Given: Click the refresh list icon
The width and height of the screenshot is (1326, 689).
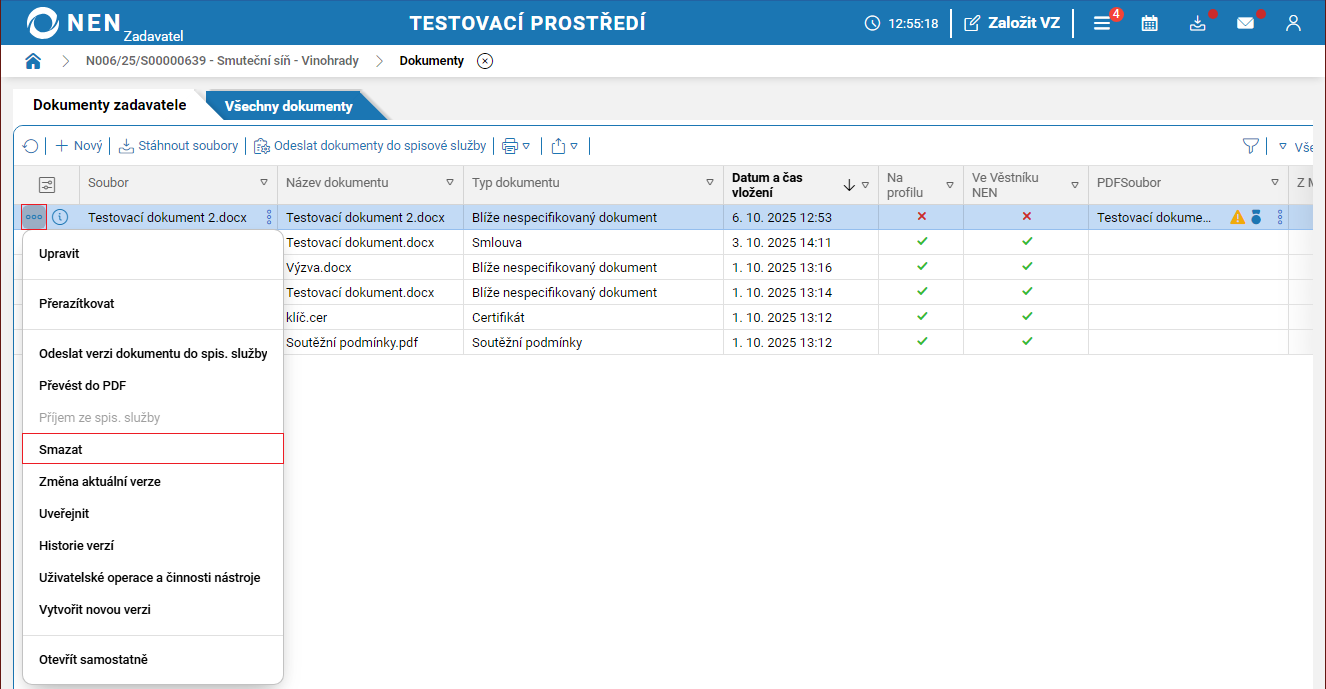Looking at the screenshot, I should [31, 146].
